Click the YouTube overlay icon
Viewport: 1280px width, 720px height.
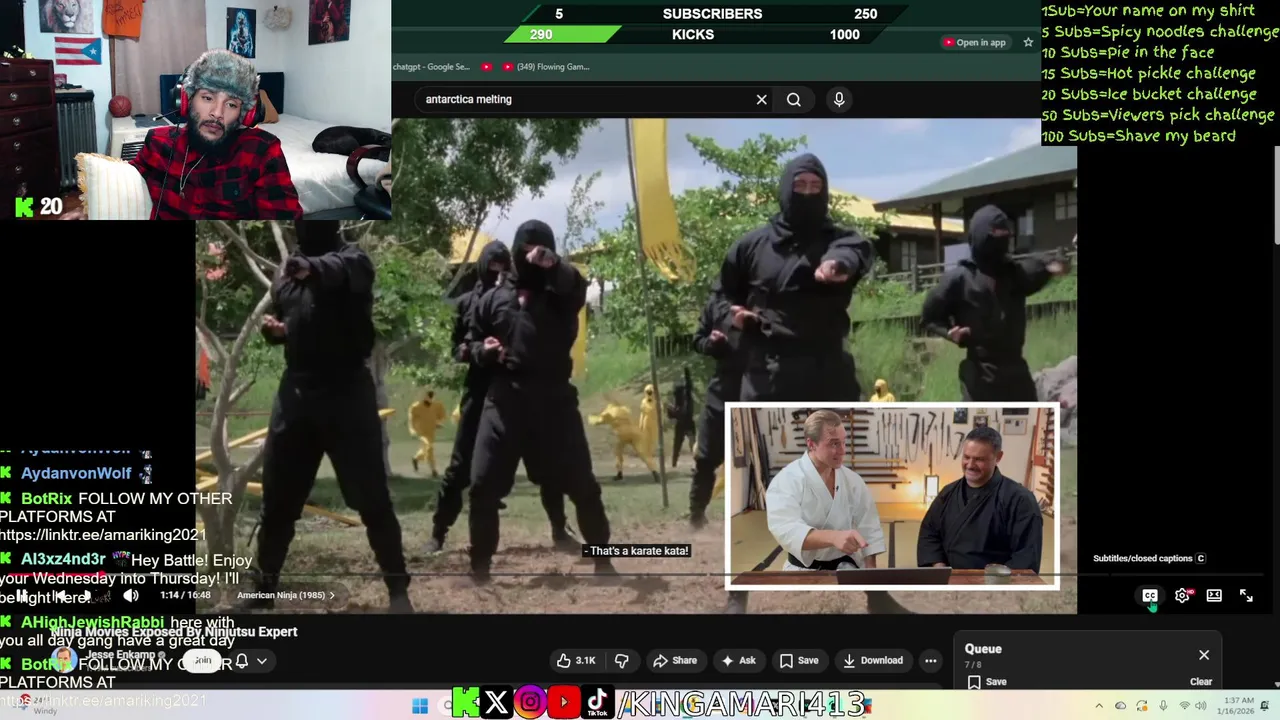[x=564, y=703]
